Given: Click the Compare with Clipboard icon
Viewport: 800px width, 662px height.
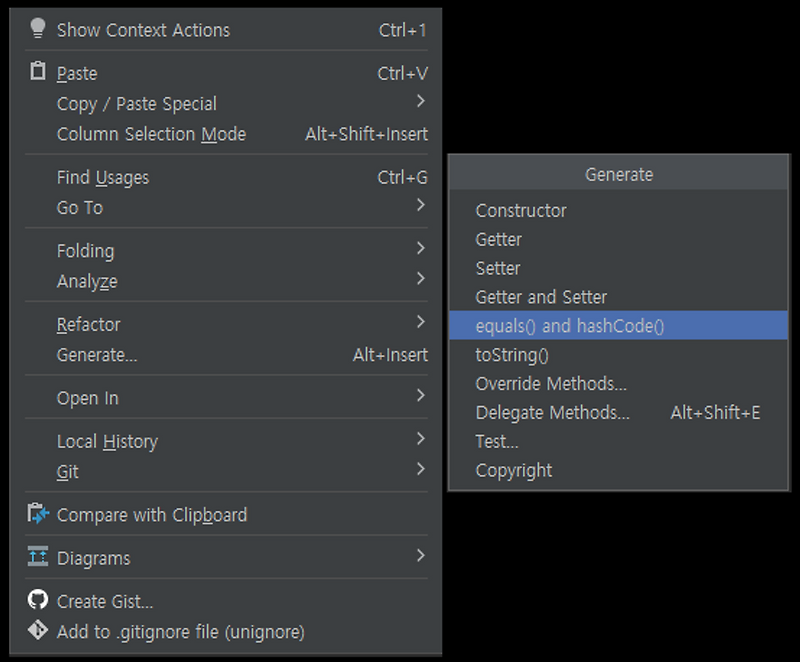Looking at the screenshot, I should pos(38,514).
